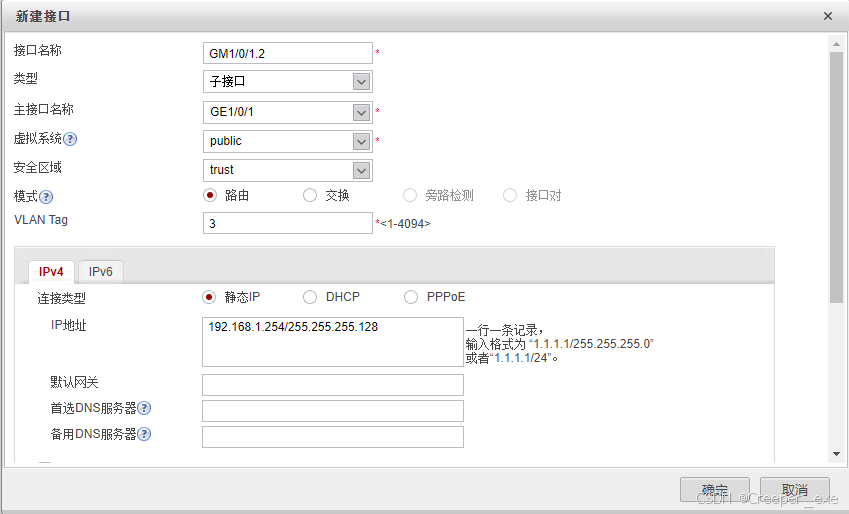Choose 静态IP connection type
Screen dimensions: 849x514
[209, 297]
